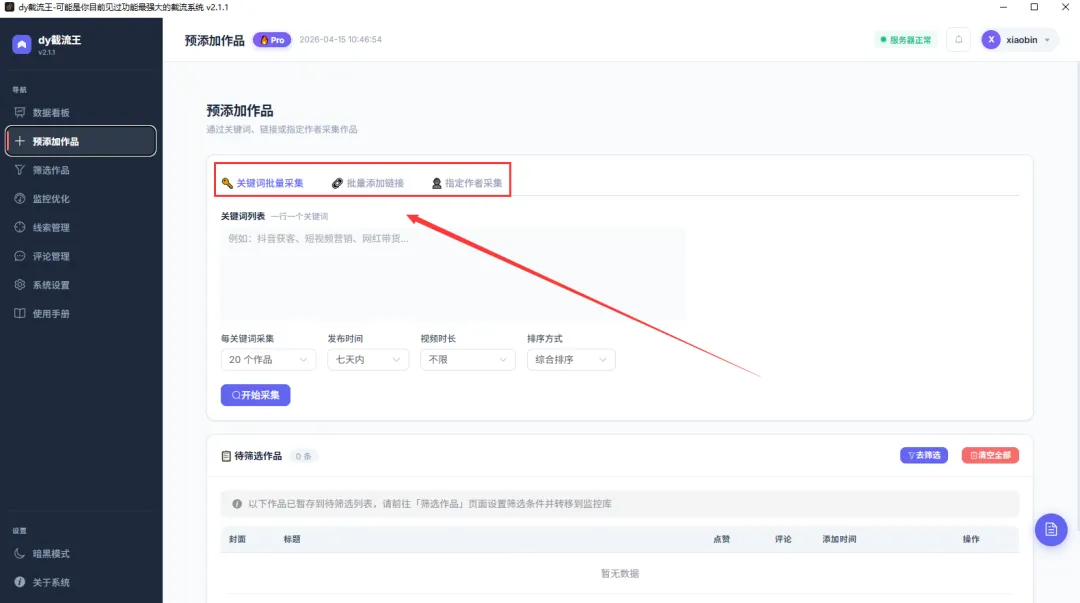Screen dimensions: 1080x603
Task: Open 监控优化 monitoring panel
Action: [60, 198]
